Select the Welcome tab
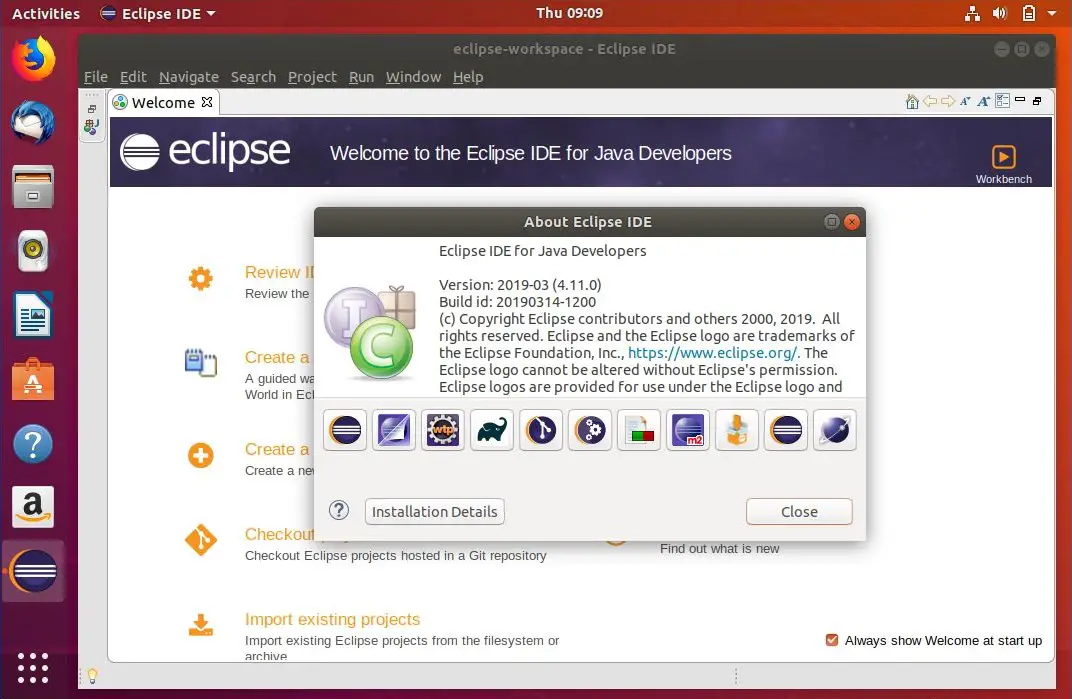The height and width of the screenshot is (699, 1072). tap(163, 103)
